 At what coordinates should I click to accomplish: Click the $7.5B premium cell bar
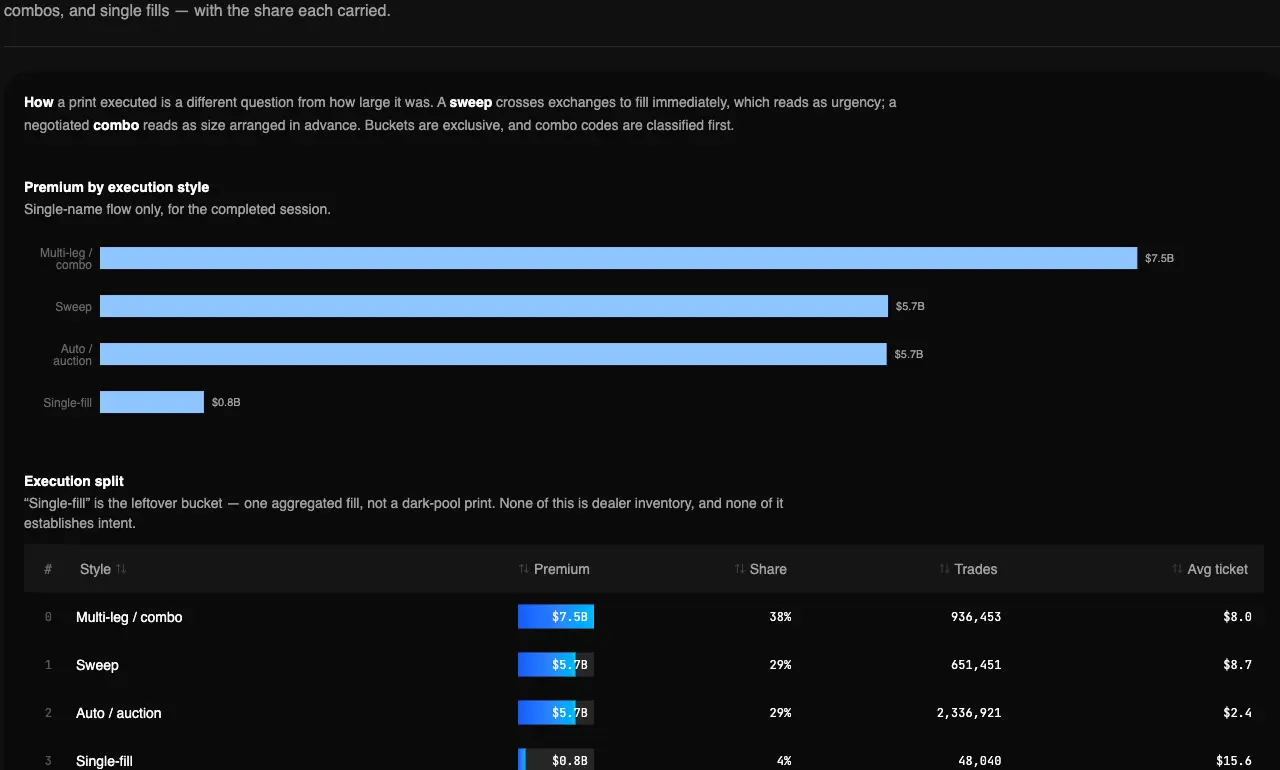click(x=556, y=617)
